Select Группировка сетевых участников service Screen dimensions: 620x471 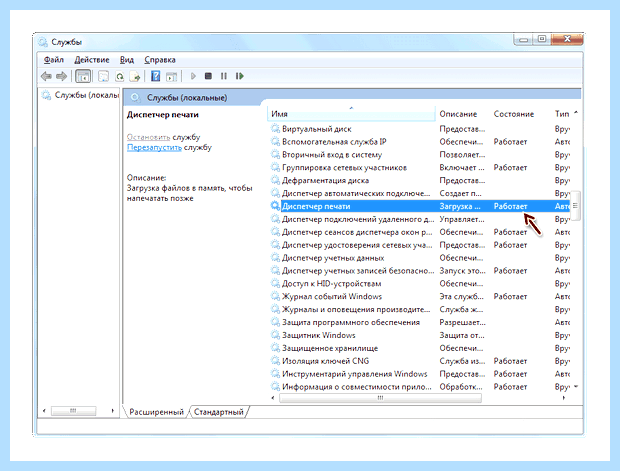click(x=344, y=168)
